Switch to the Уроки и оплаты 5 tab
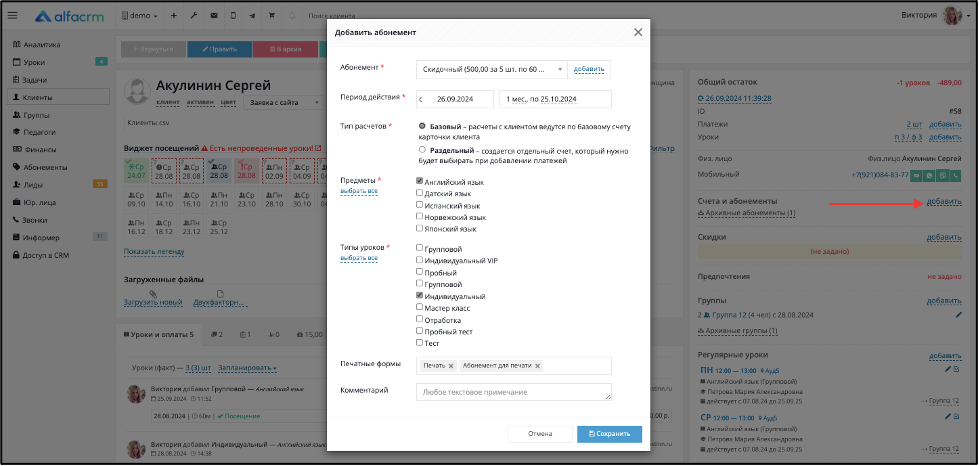 159,335
